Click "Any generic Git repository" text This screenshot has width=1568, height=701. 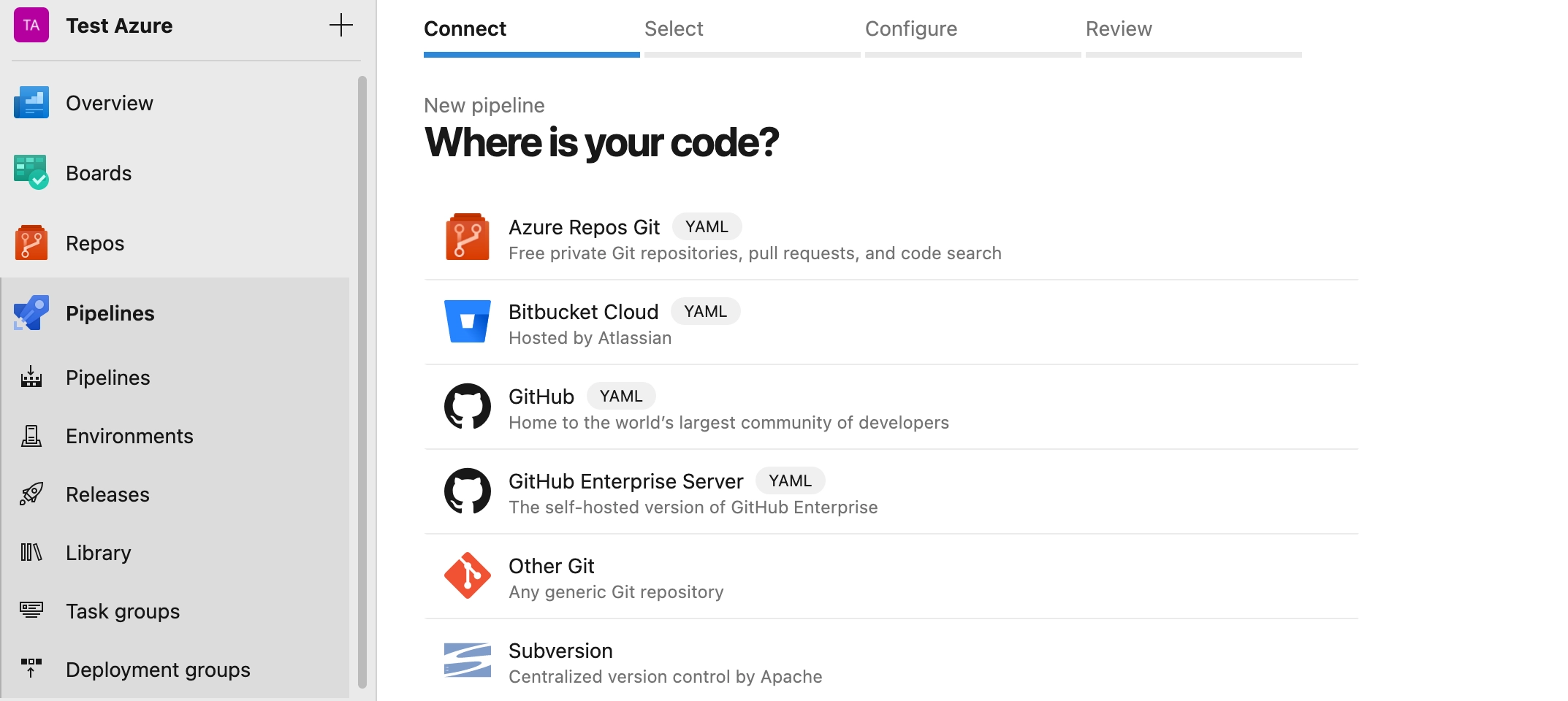616,592
